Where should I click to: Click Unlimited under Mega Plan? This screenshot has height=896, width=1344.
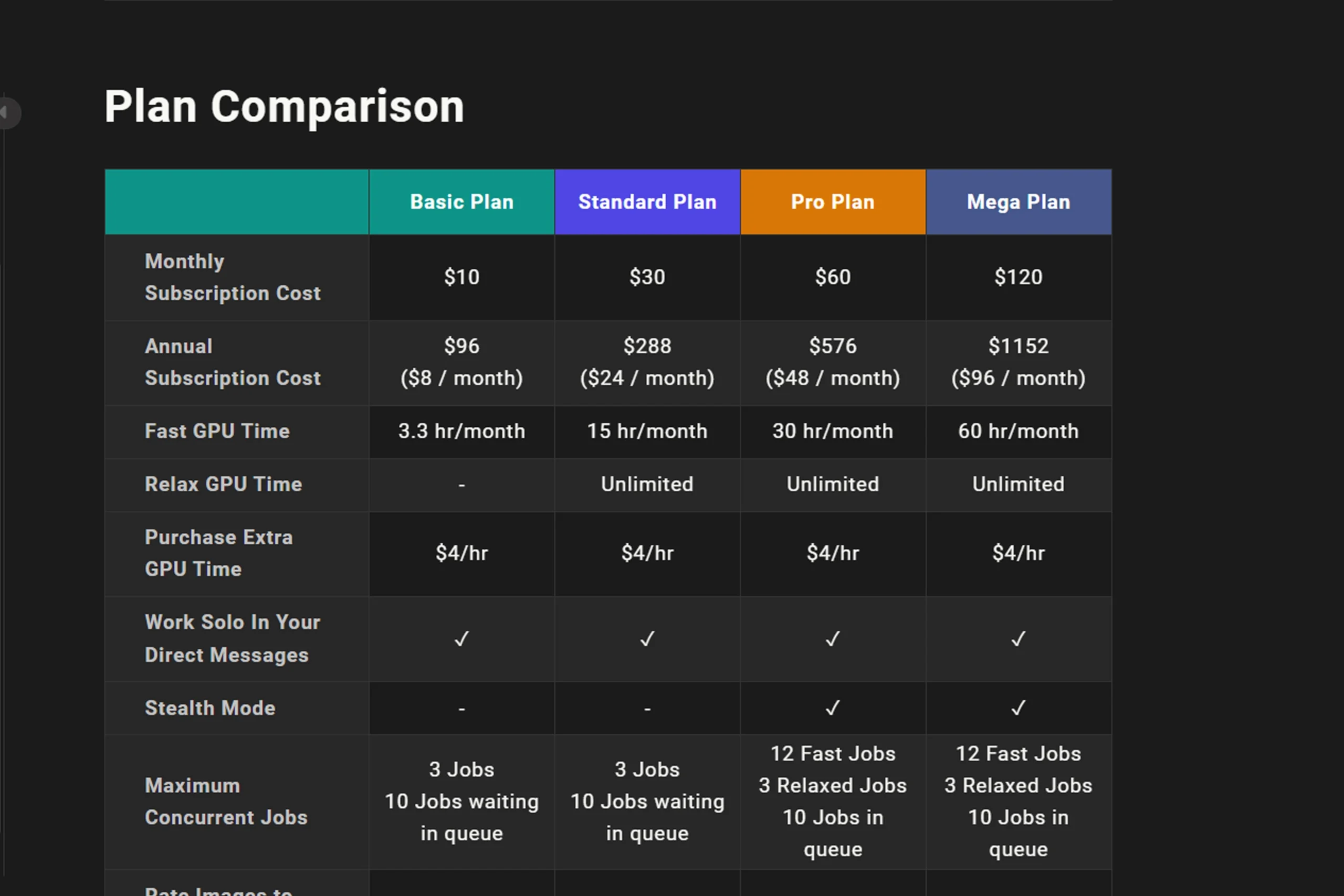[x=1019, y=484]
